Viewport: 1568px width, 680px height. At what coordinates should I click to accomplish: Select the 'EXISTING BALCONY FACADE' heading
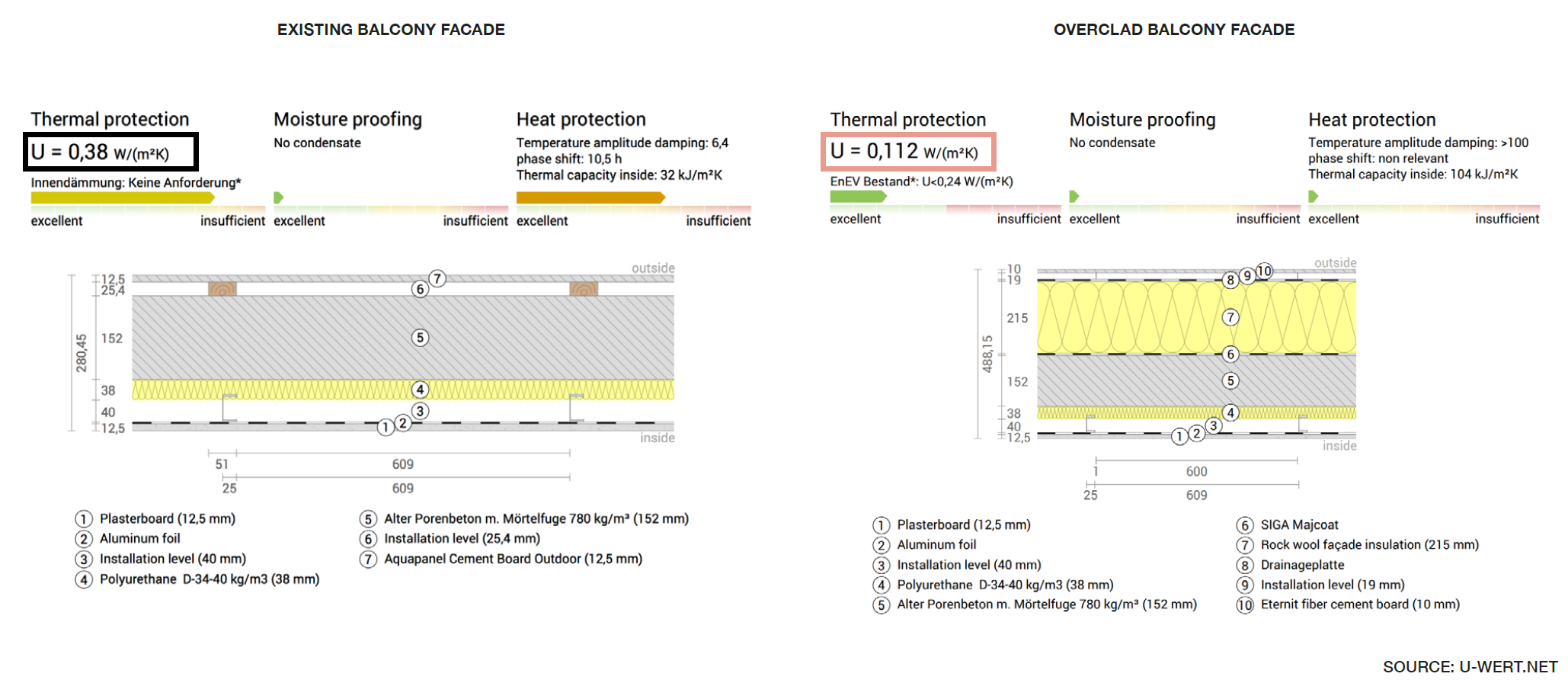391,30
